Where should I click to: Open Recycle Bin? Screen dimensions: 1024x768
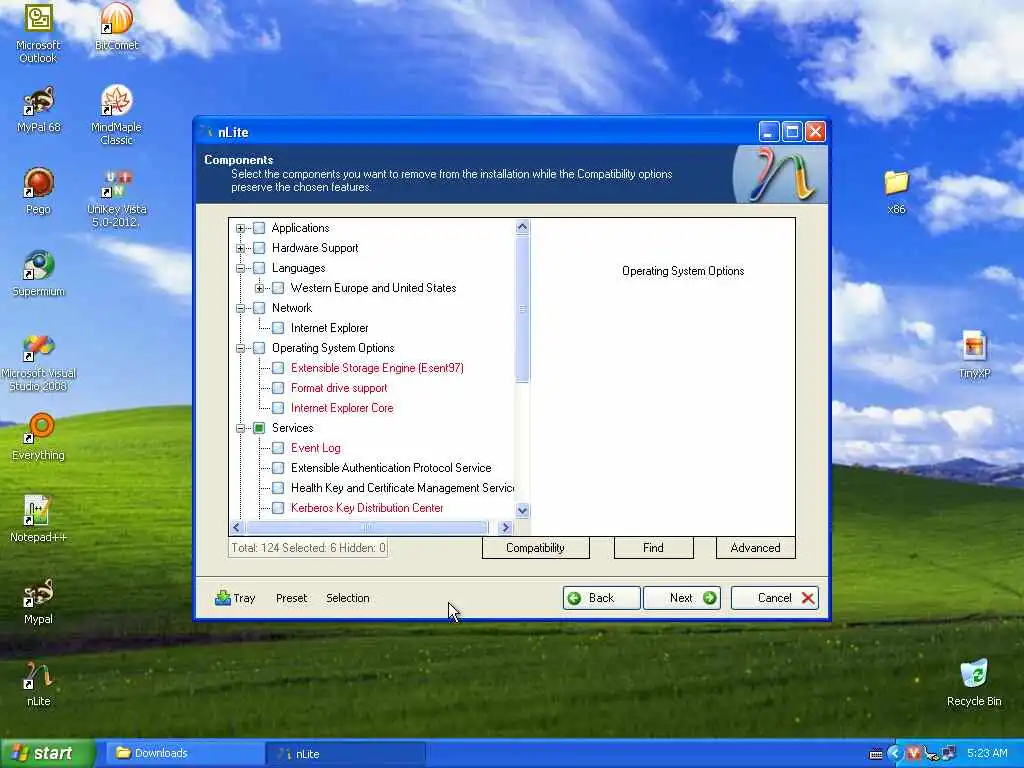(974, 683)
